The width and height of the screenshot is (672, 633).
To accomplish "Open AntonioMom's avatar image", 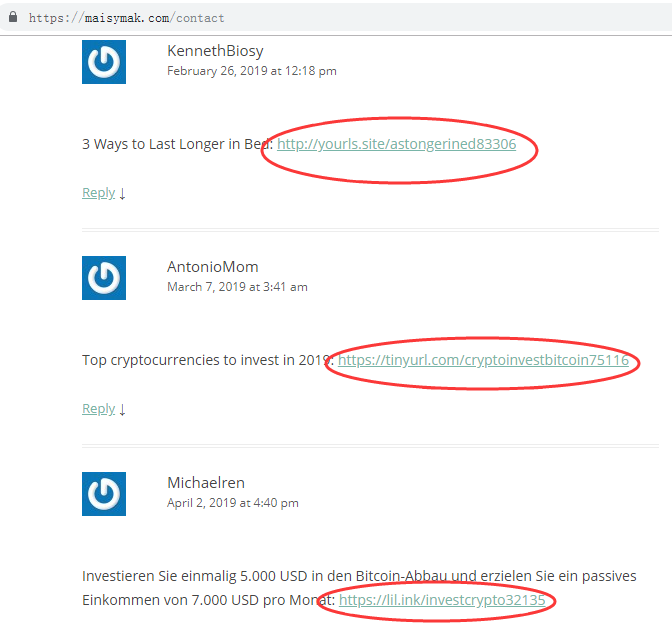I will click(x=104, y=278).
